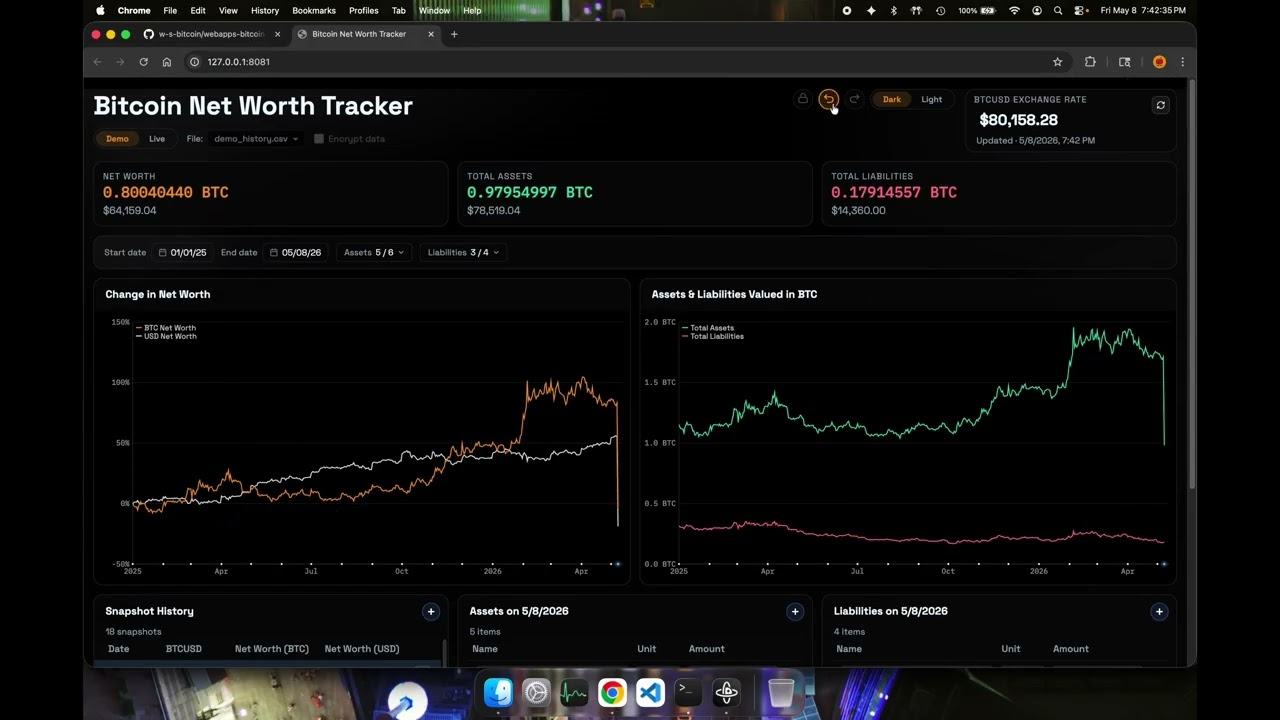Viewport: 1280px width, 720px height.
Task: Open a new Chrome tab
Action: [x=454, y=34]
